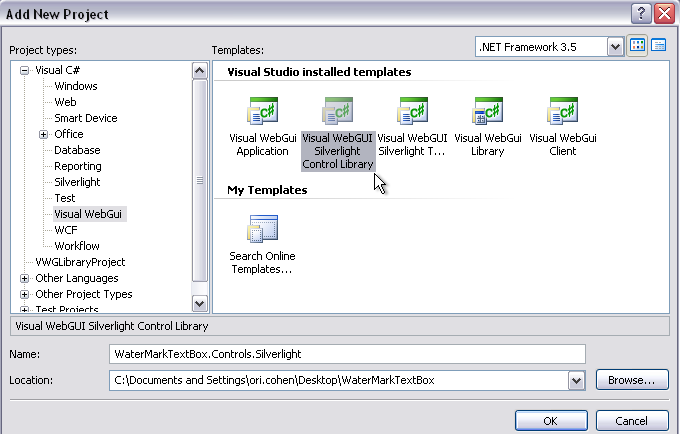The height and width of the screenshot is (434, 680).
Task: Open the Location path dropdown arrow
Action: click(576, 381)
